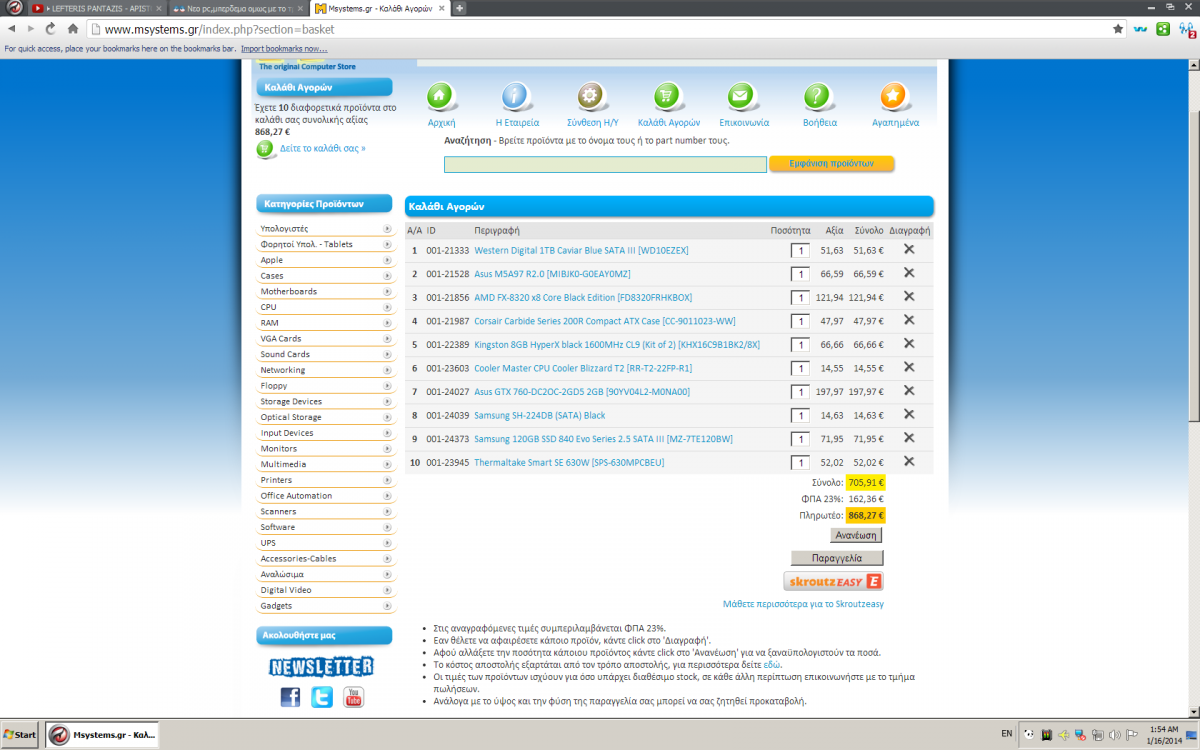Screen dimensions: 1200x750
Task: Expand the Monitors category arrow
Action: (387, 448)
